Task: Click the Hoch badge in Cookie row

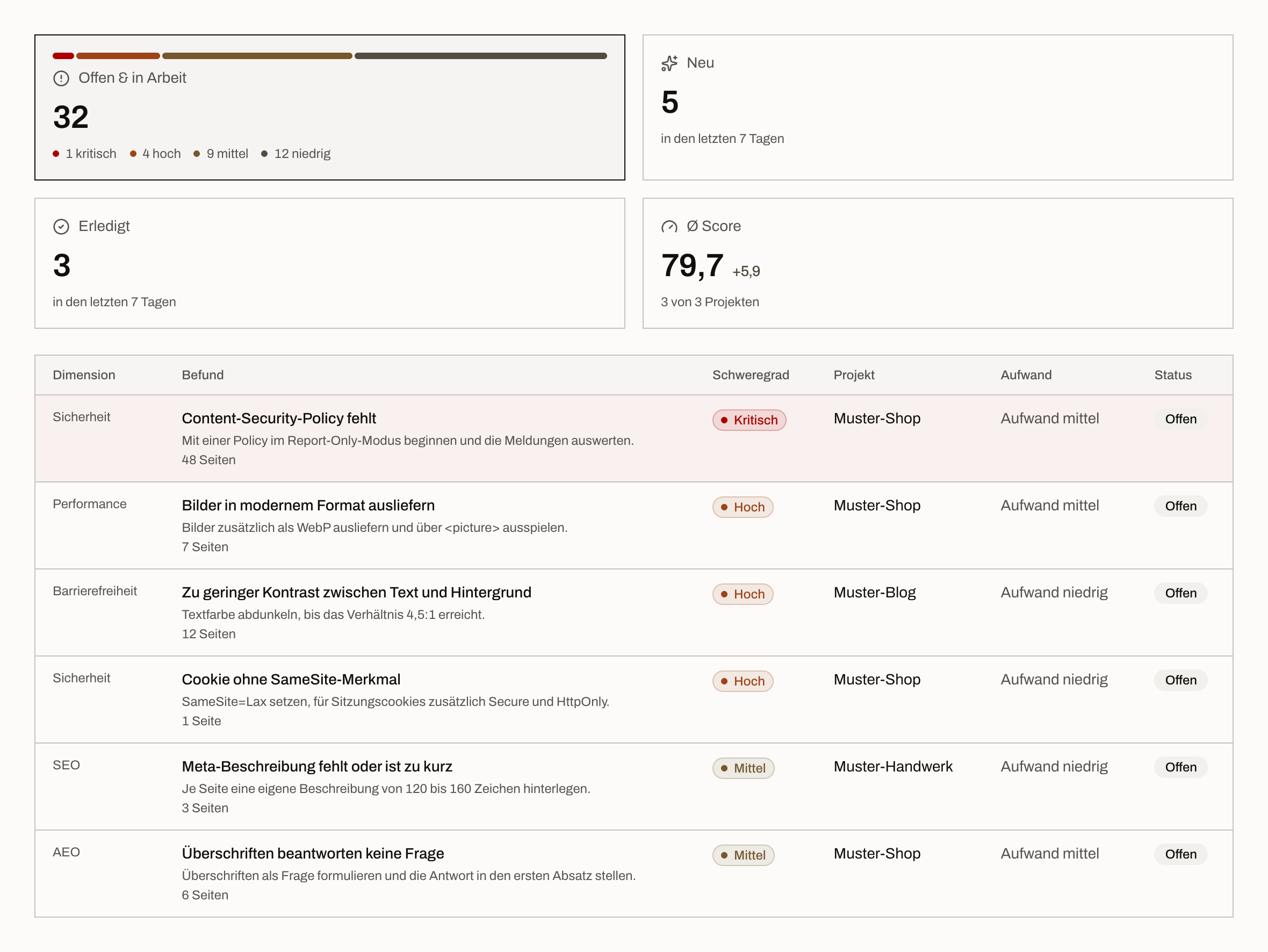Action: pos(743,681)
